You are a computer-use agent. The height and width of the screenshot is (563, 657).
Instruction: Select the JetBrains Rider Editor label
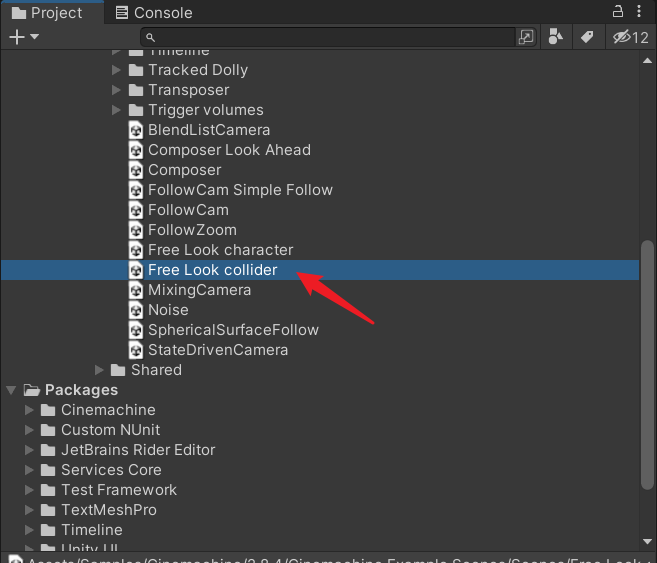138,450
